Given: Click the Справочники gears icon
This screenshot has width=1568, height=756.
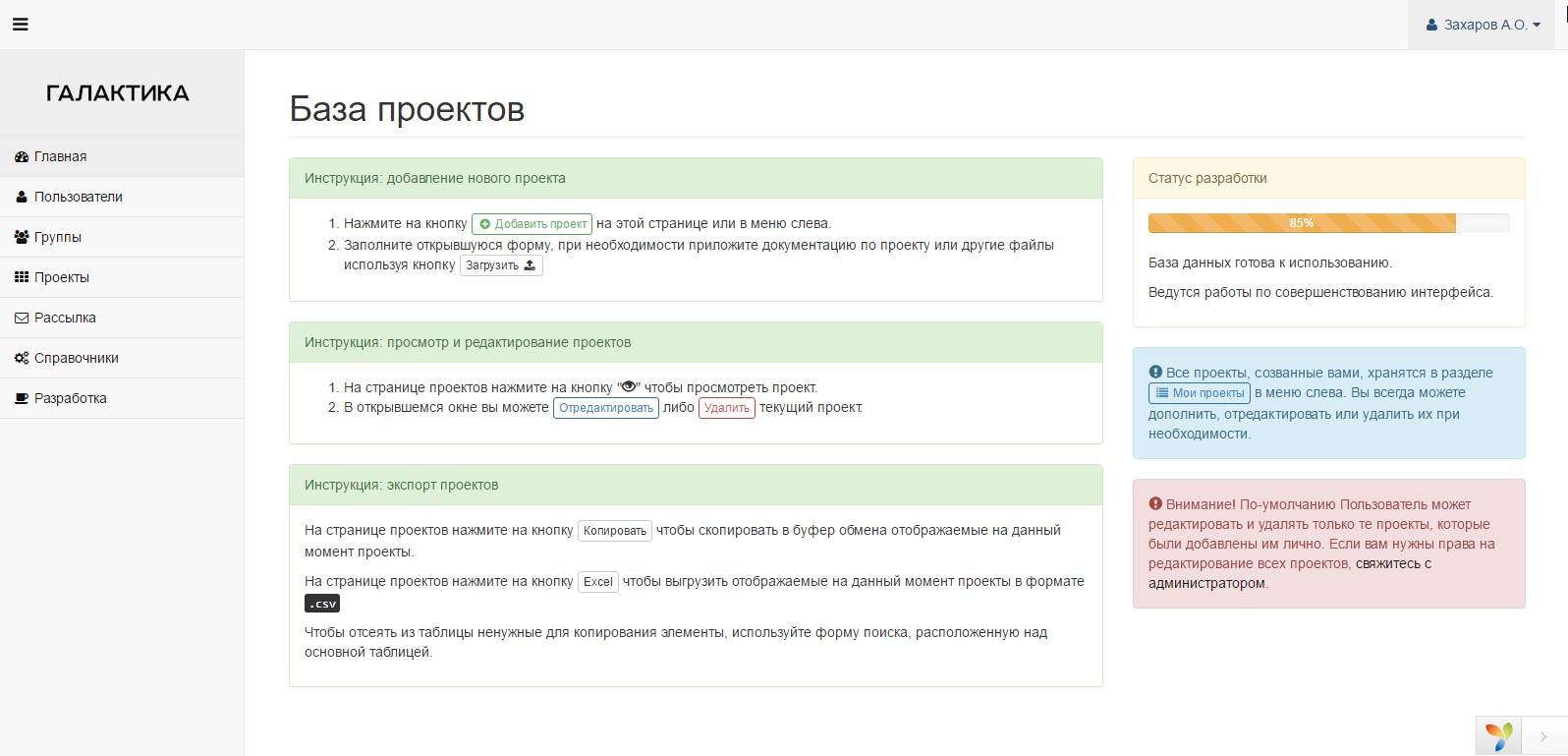Looking at the screenshot, I should [x=22, y=358].
